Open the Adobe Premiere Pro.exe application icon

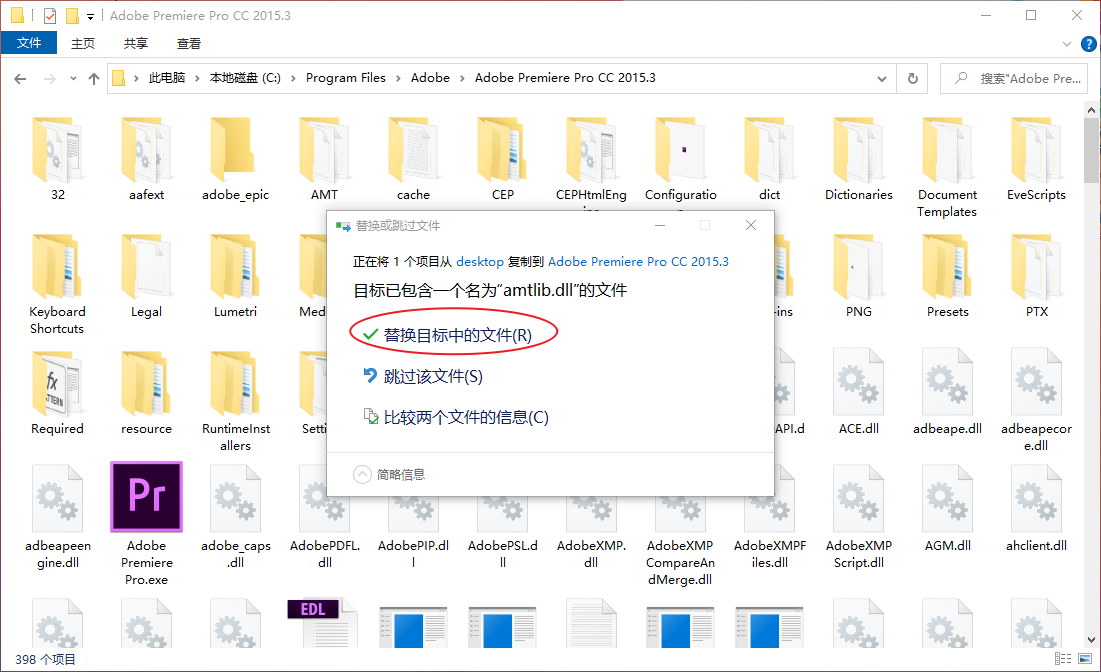pos(146,497)
